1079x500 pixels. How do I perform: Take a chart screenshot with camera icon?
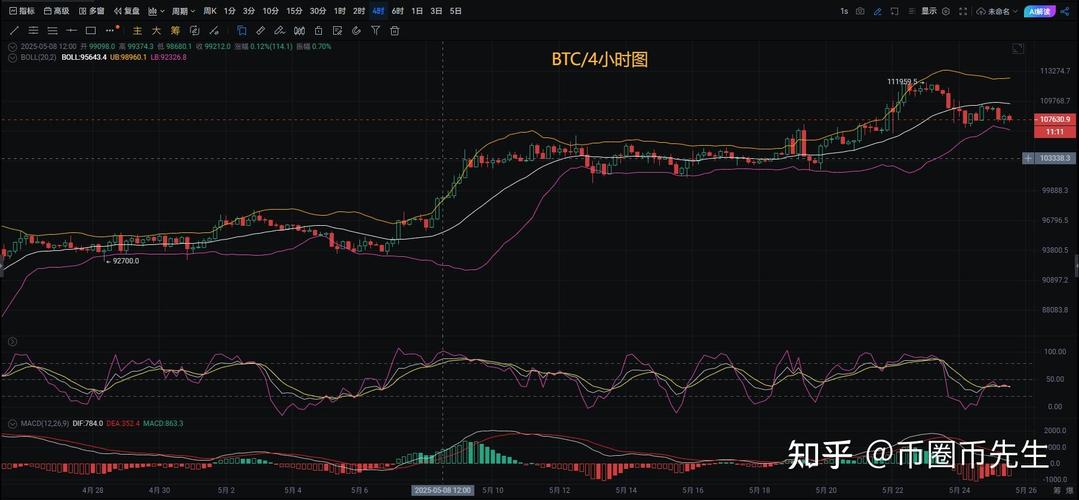coord(860,11)
